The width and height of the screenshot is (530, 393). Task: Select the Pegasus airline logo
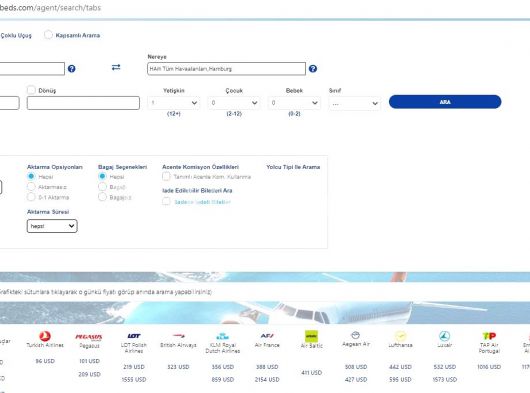89,337
